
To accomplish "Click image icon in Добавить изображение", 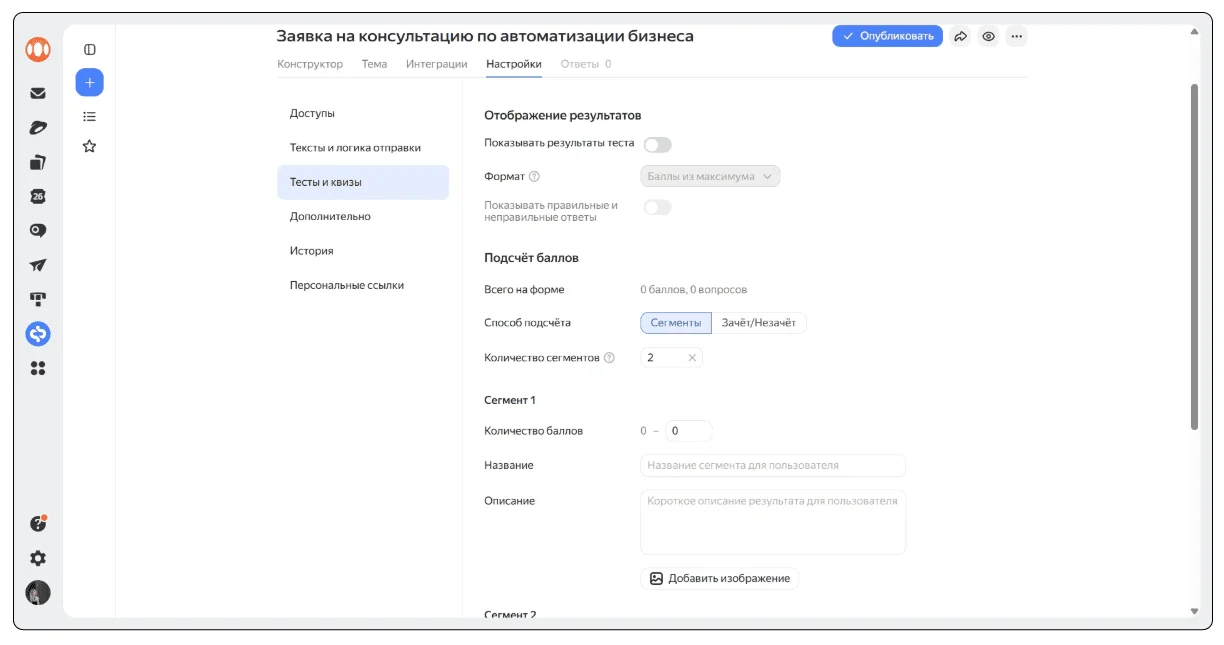I will 656,578.
